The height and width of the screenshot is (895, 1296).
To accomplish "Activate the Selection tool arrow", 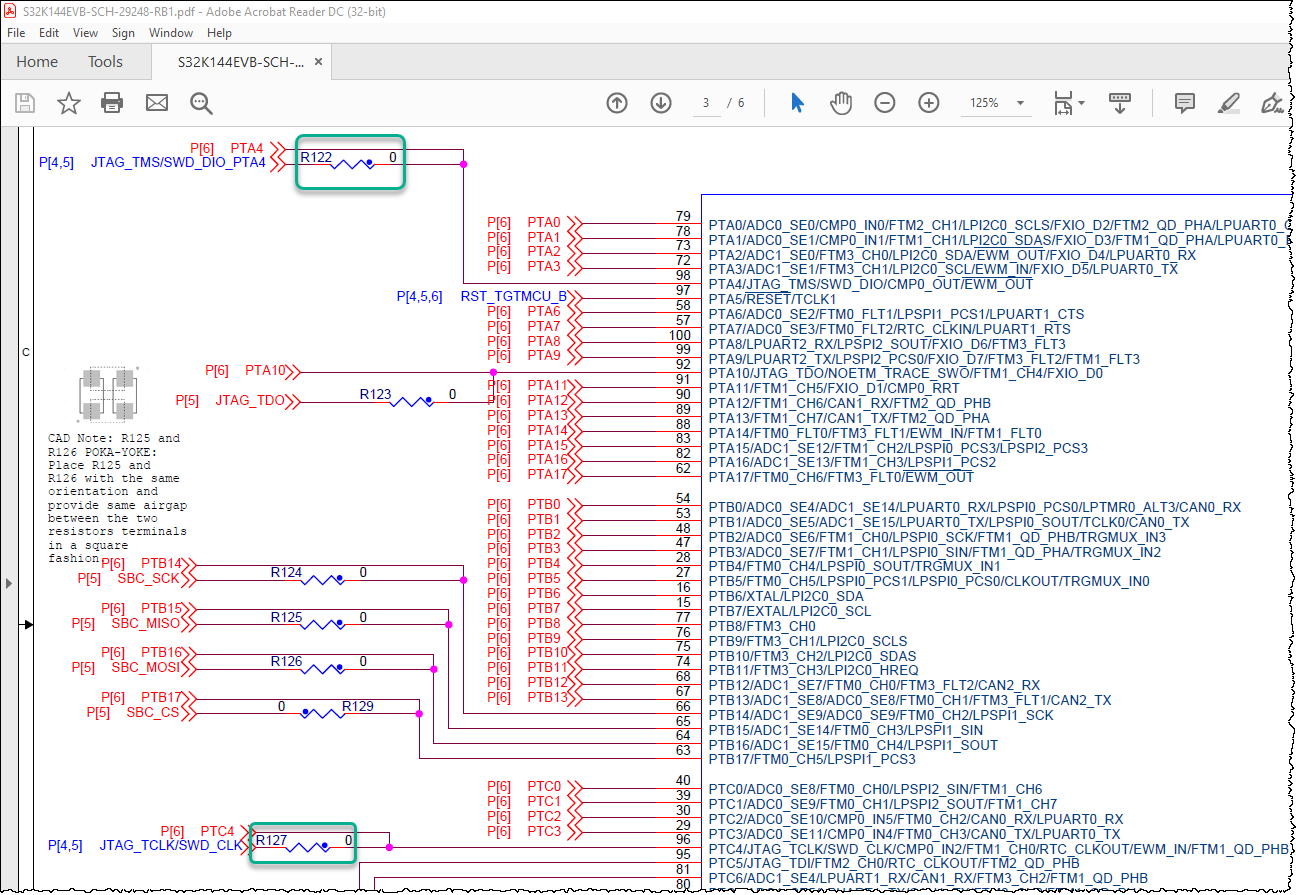I will [797, 103].
